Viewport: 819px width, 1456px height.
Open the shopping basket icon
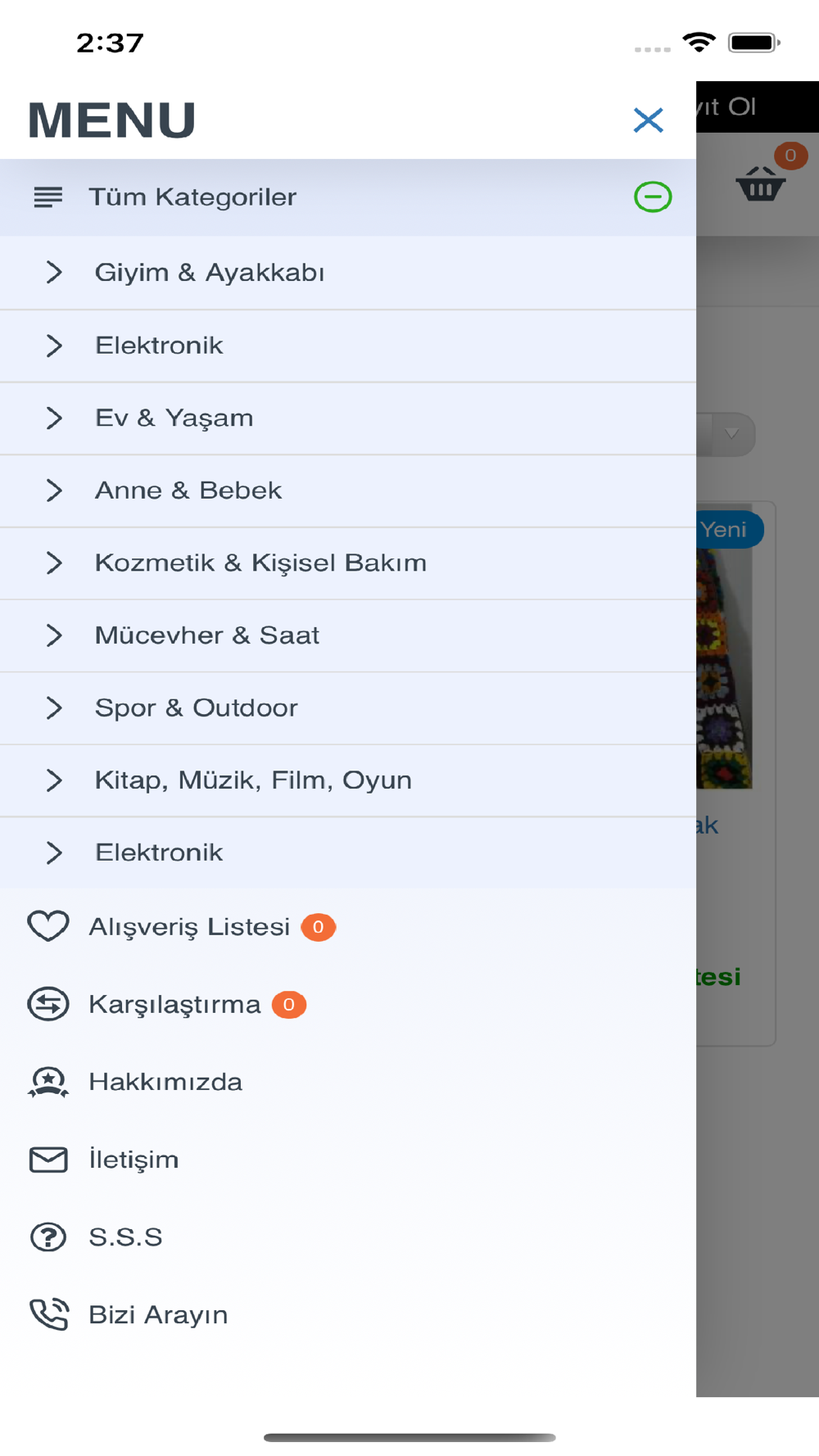761,183
